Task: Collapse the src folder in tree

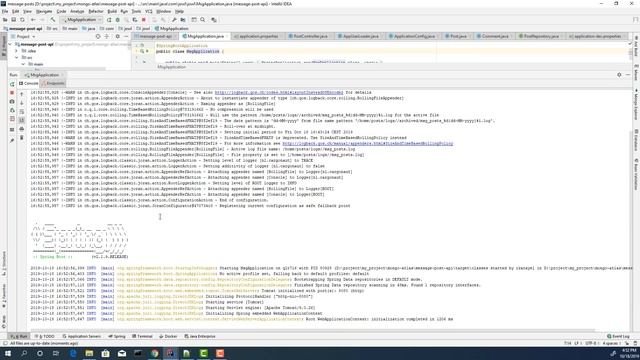Action: (17, 58)
